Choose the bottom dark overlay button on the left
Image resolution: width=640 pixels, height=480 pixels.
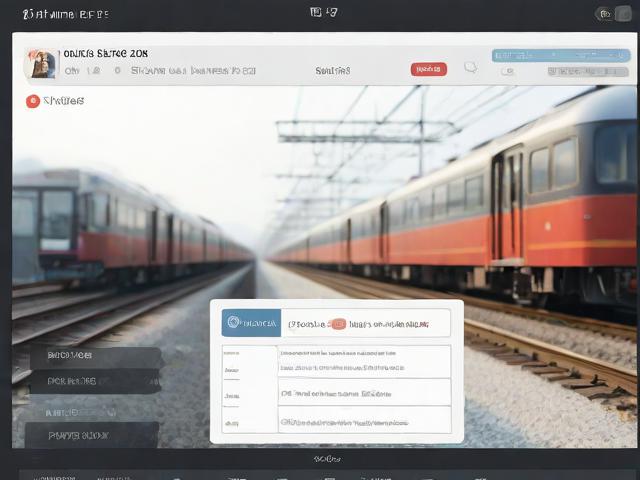[x=92, y=435]
